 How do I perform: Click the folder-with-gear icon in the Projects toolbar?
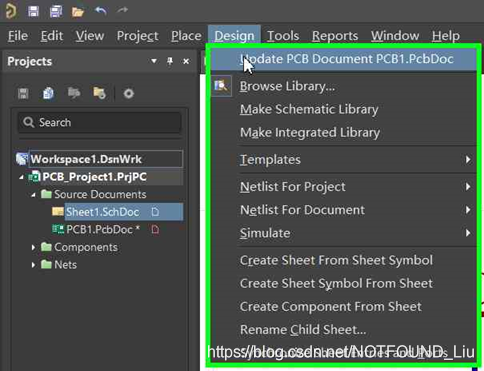[100, 93]
